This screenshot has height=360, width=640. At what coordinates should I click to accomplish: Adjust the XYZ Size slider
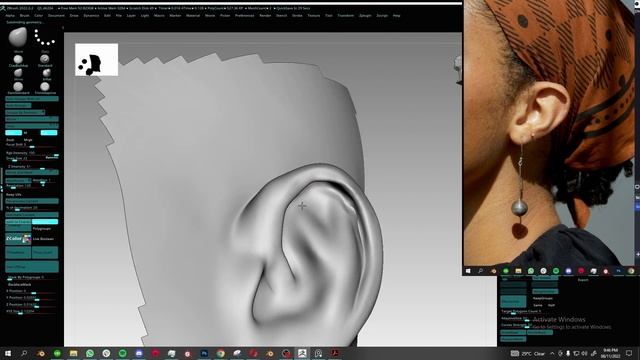[x=31, y=311]
